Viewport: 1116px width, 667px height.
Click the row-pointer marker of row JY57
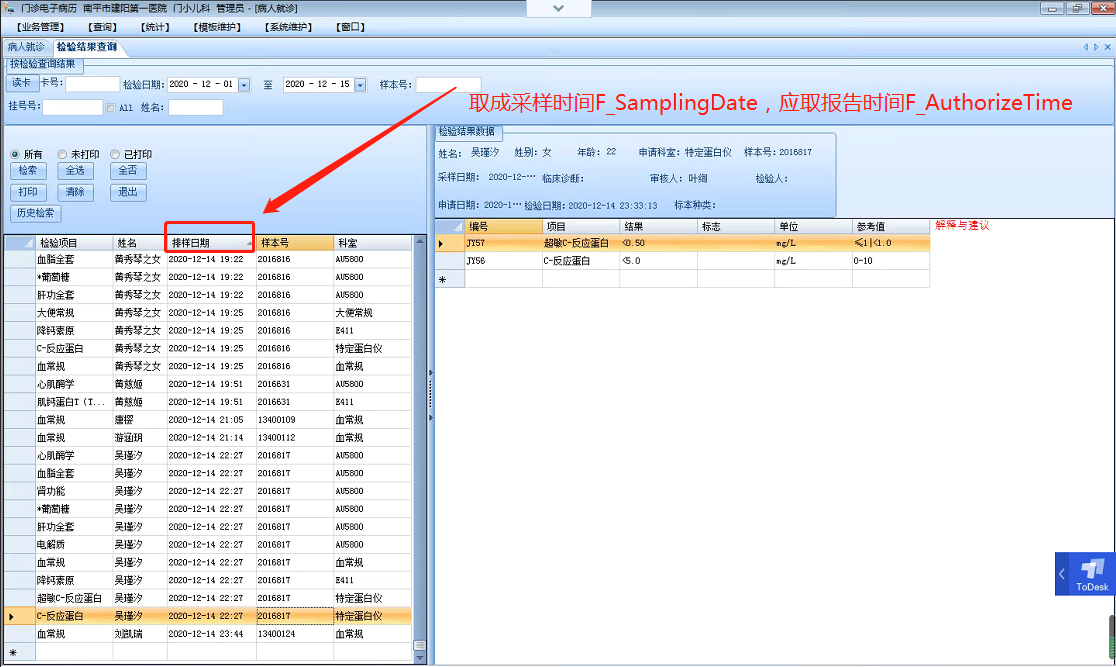click(x=441, y=243)
